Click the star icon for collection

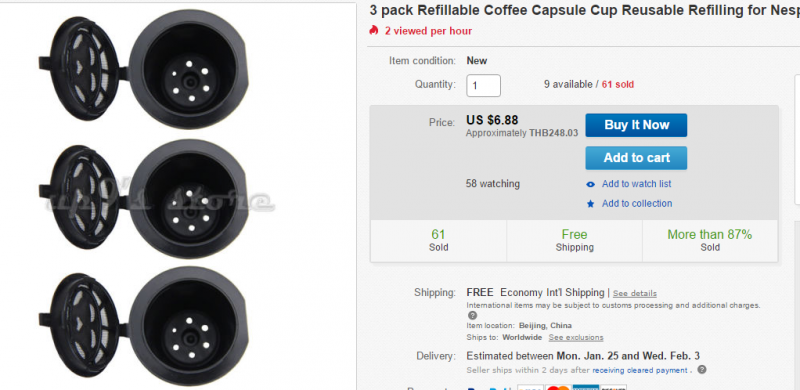coord(590,204)
